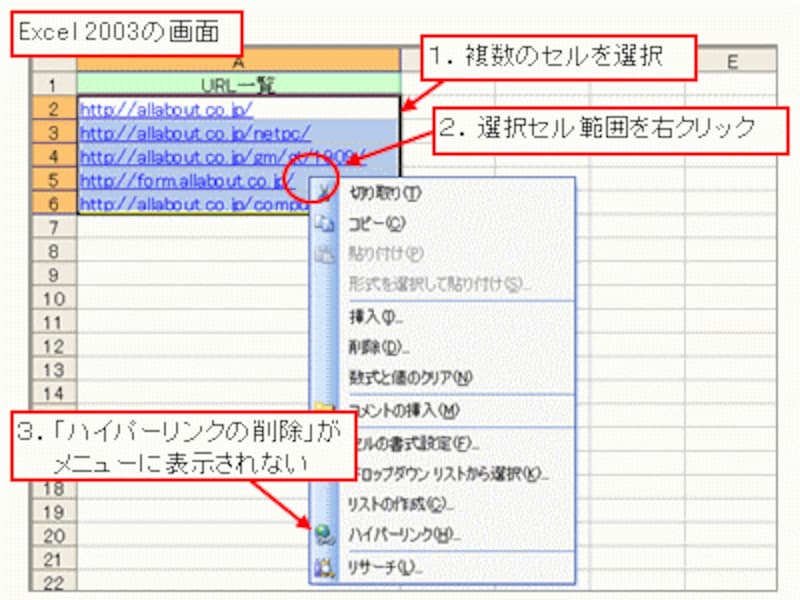The image size is (800, 600).
Task: Select row 6 header
Action: [x=54, y=204]
